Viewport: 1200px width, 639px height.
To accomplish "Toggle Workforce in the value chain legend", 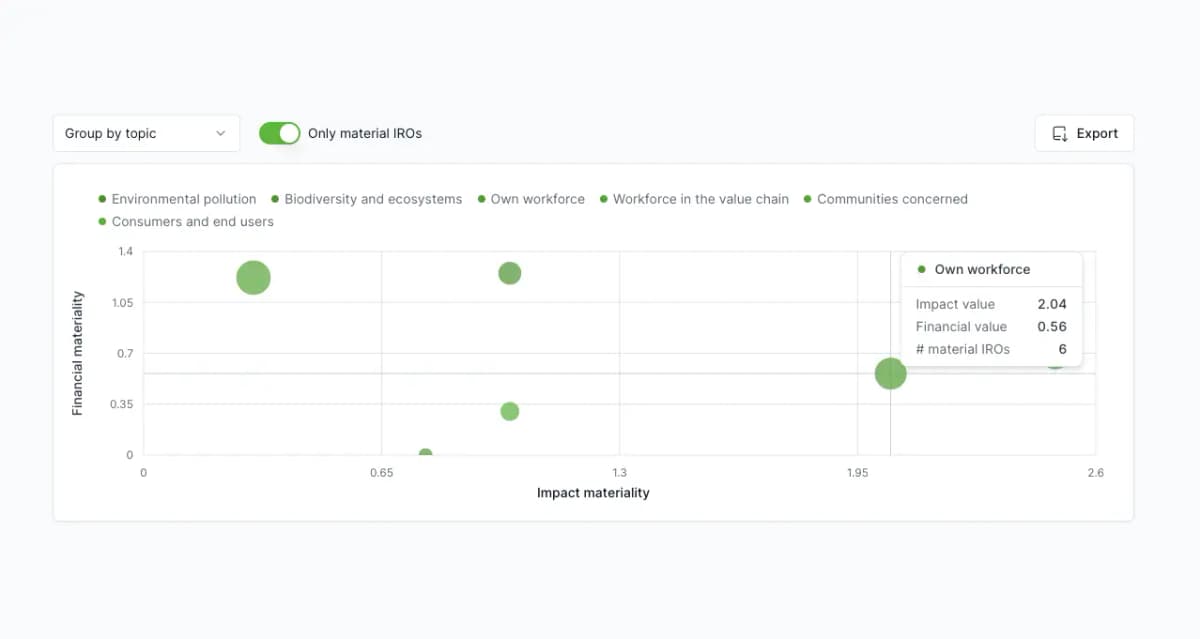I will [x=694, y=199].
